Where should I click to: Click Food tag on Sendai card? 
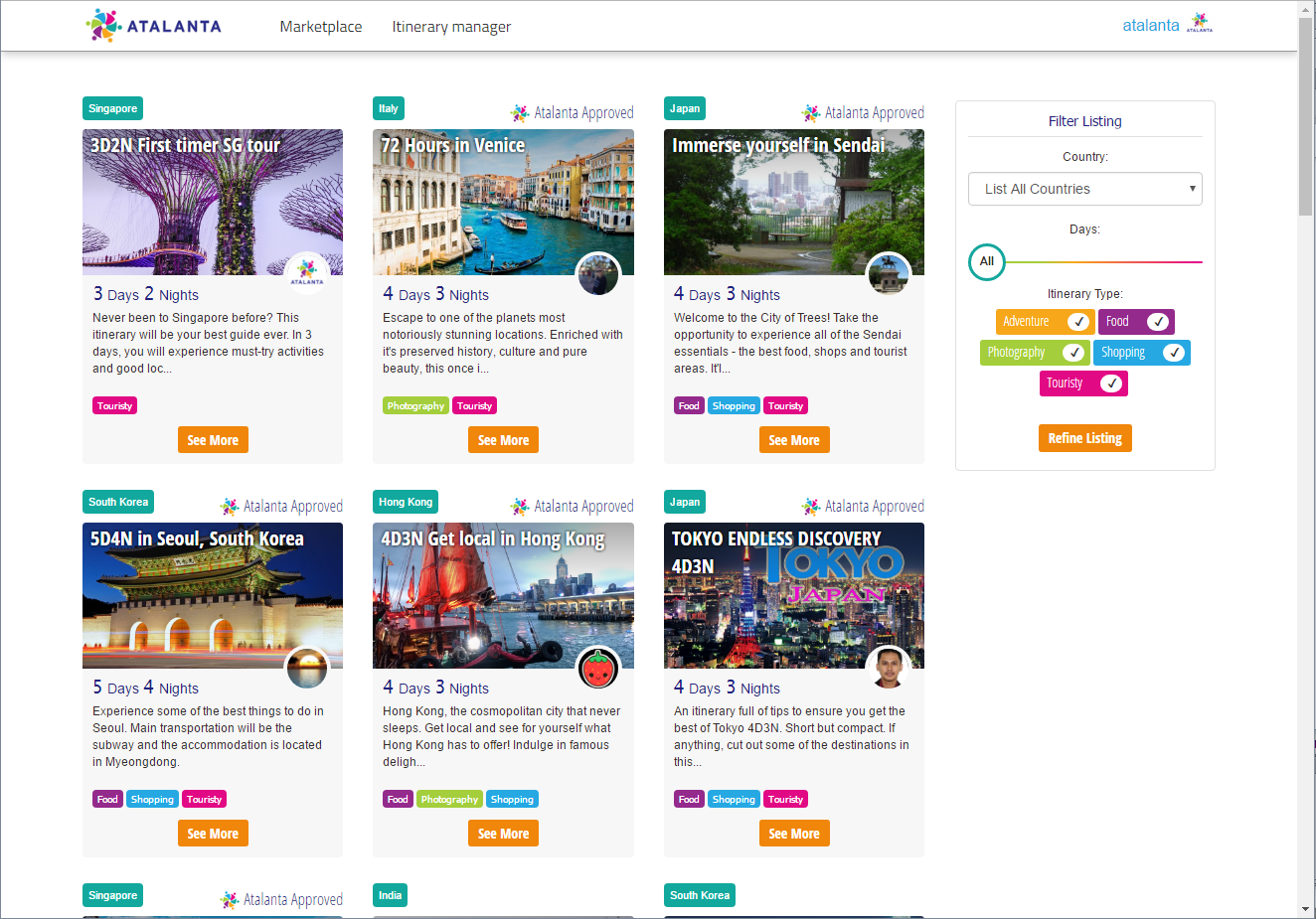[x=689, y=405]
